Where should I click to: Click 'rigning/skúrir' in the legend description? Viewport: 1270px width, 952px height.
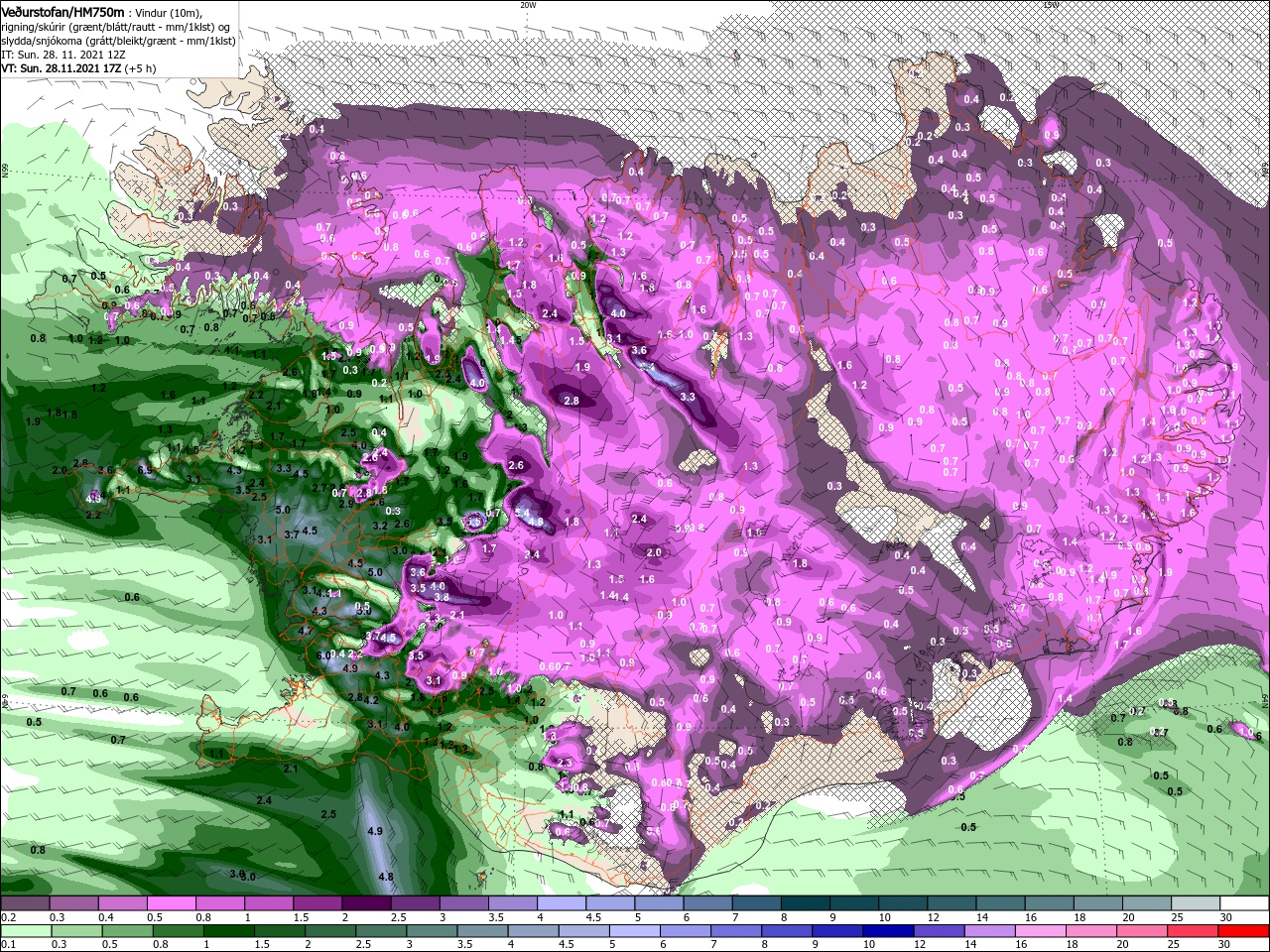(x=34, y=26)
